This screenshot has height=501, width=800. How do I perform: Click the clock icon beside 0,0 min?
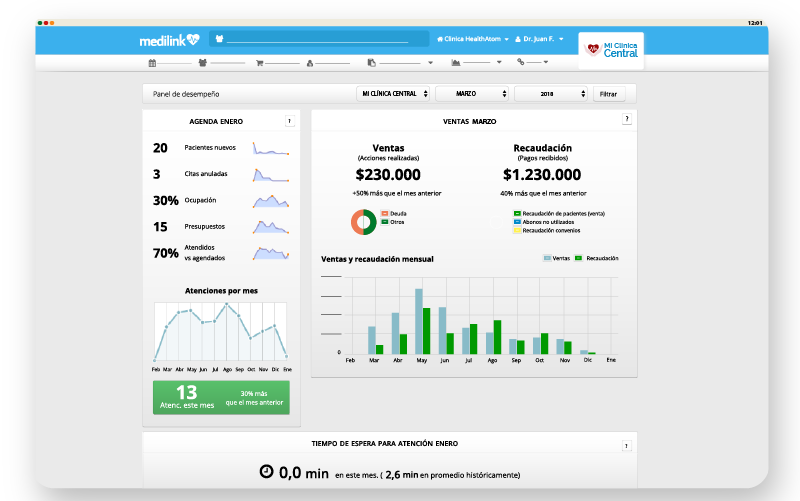point(266,471)
